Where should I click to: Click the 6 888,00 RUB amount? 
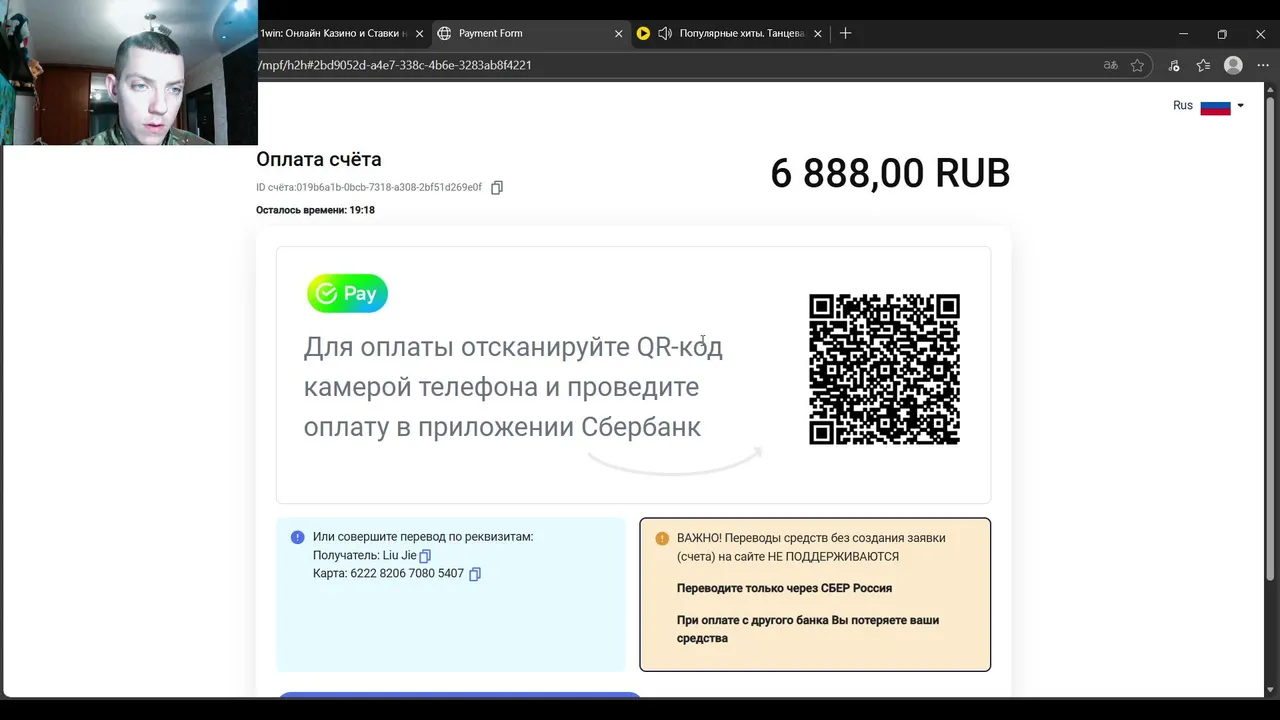(890, 173)
